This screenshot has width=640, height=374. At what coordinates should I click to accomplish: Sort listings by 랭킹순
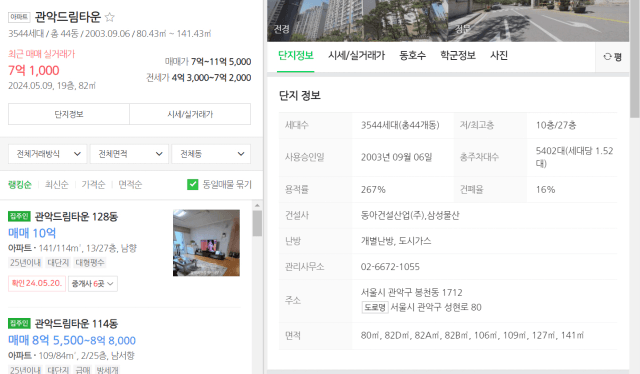[x=20, y=185]
